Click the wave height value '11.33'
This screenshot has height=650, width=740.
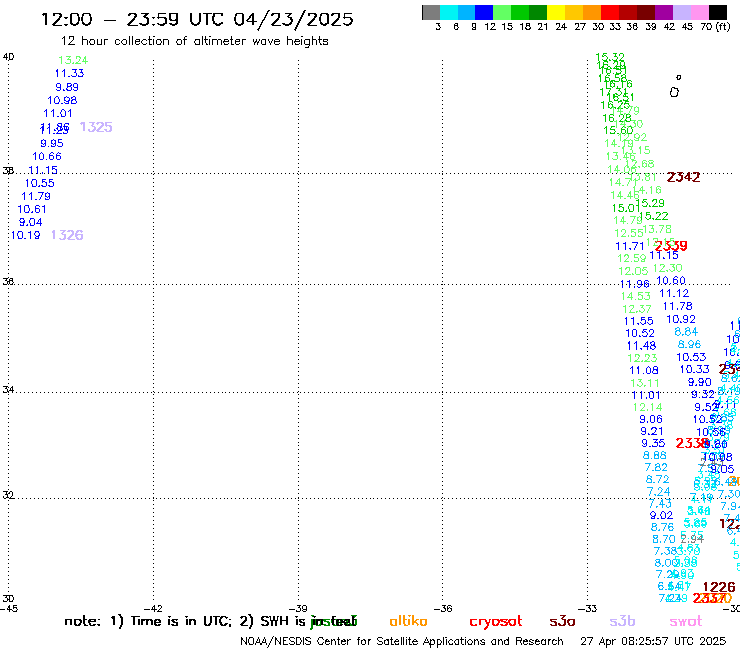[69, 73]
